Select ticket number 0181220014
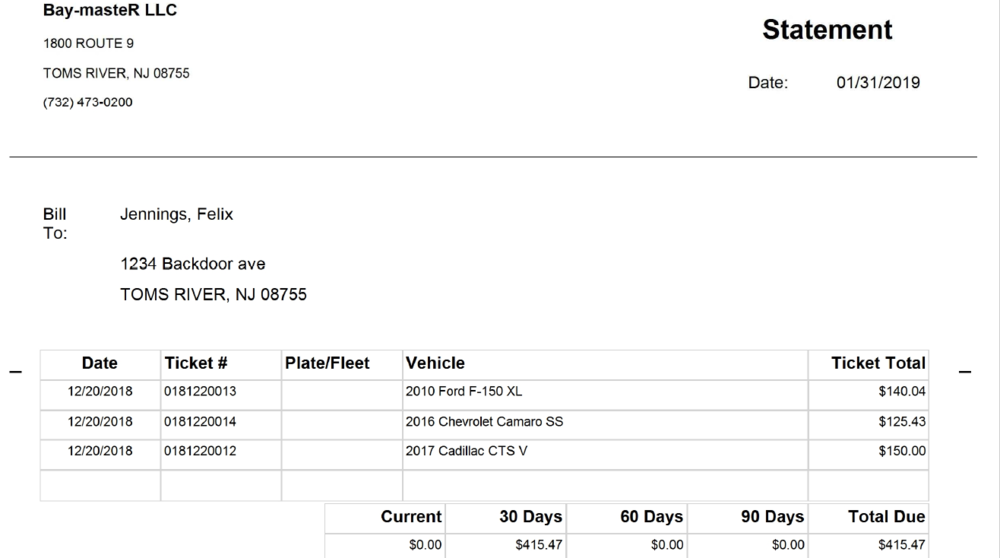 point(200,422)
